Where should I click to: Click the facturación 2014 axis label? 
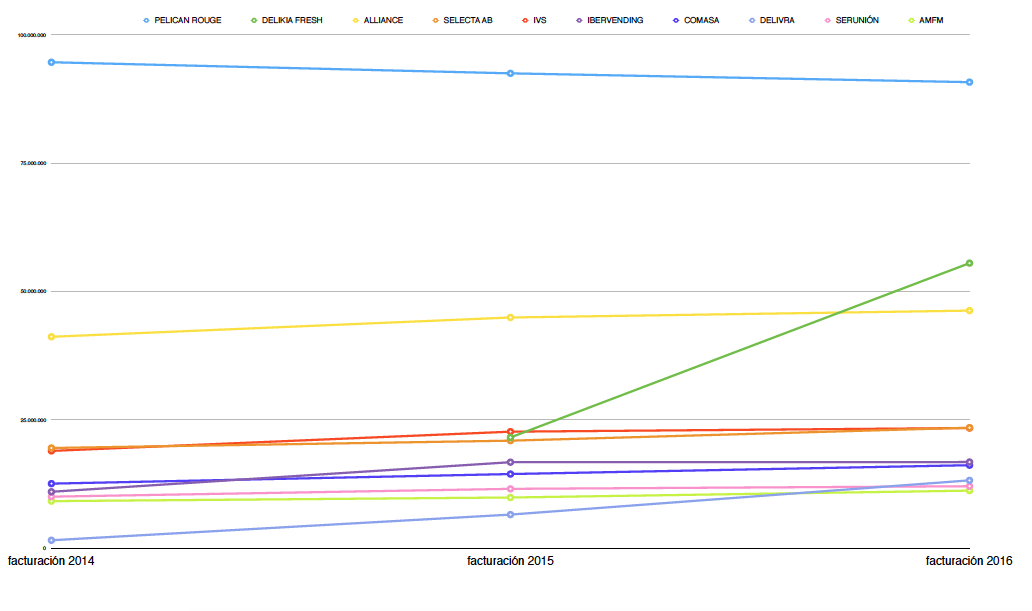click(52, 562)
